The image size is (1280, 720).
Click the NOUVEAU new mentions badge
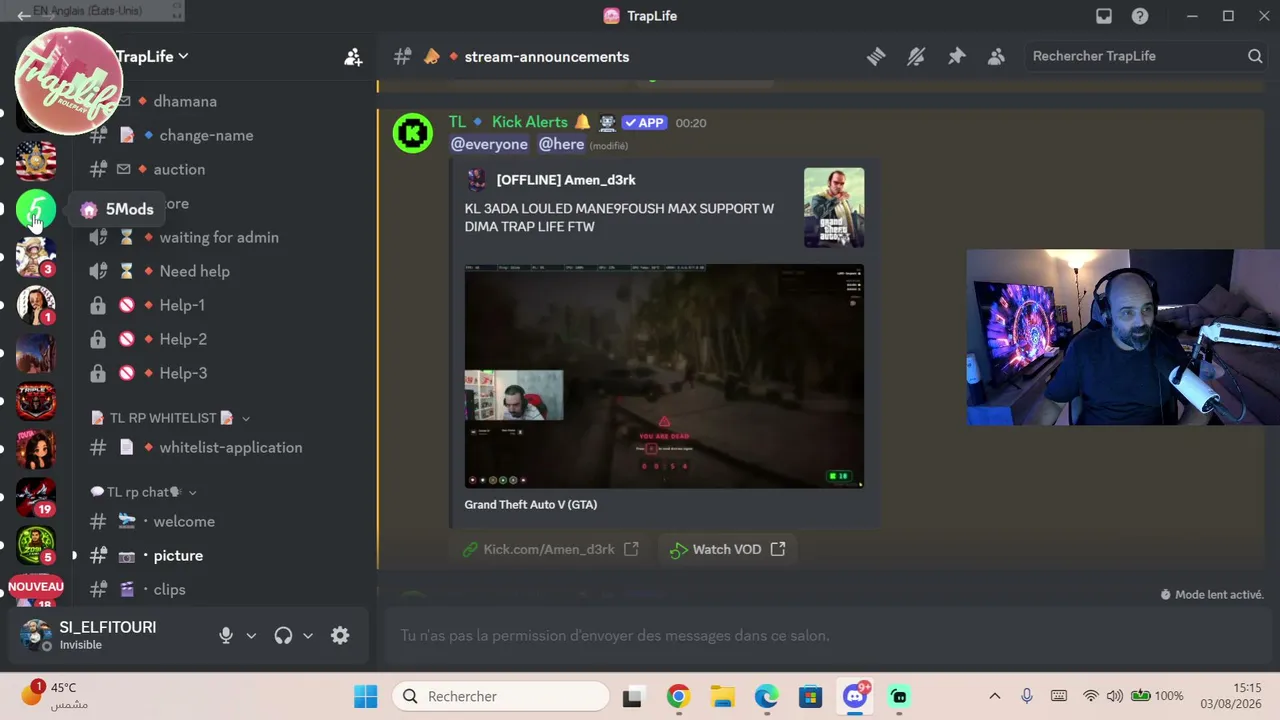point(36,587)
